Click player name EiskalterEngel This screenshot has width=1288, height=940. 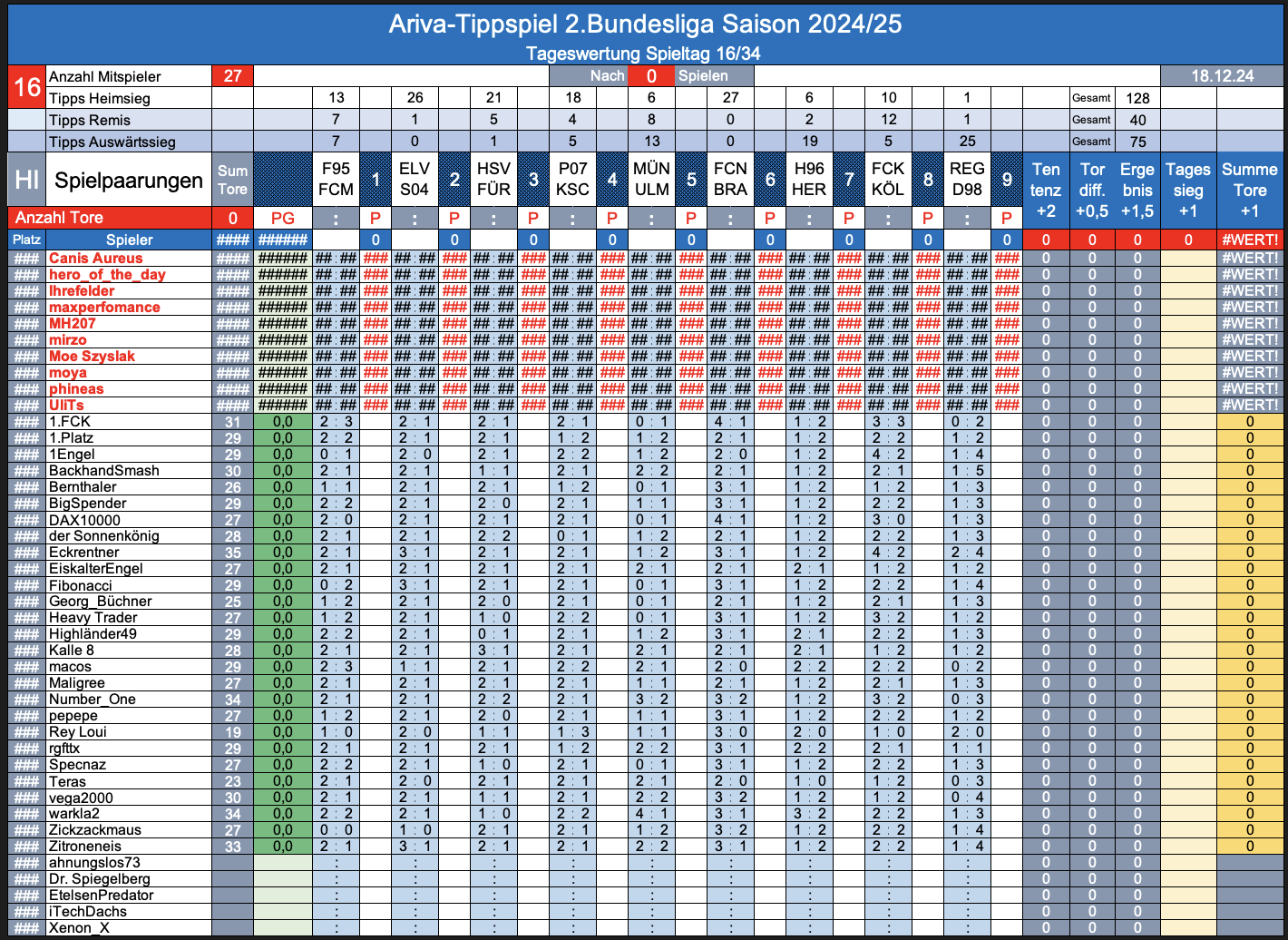pyautogui.click(x=95, y=569)
